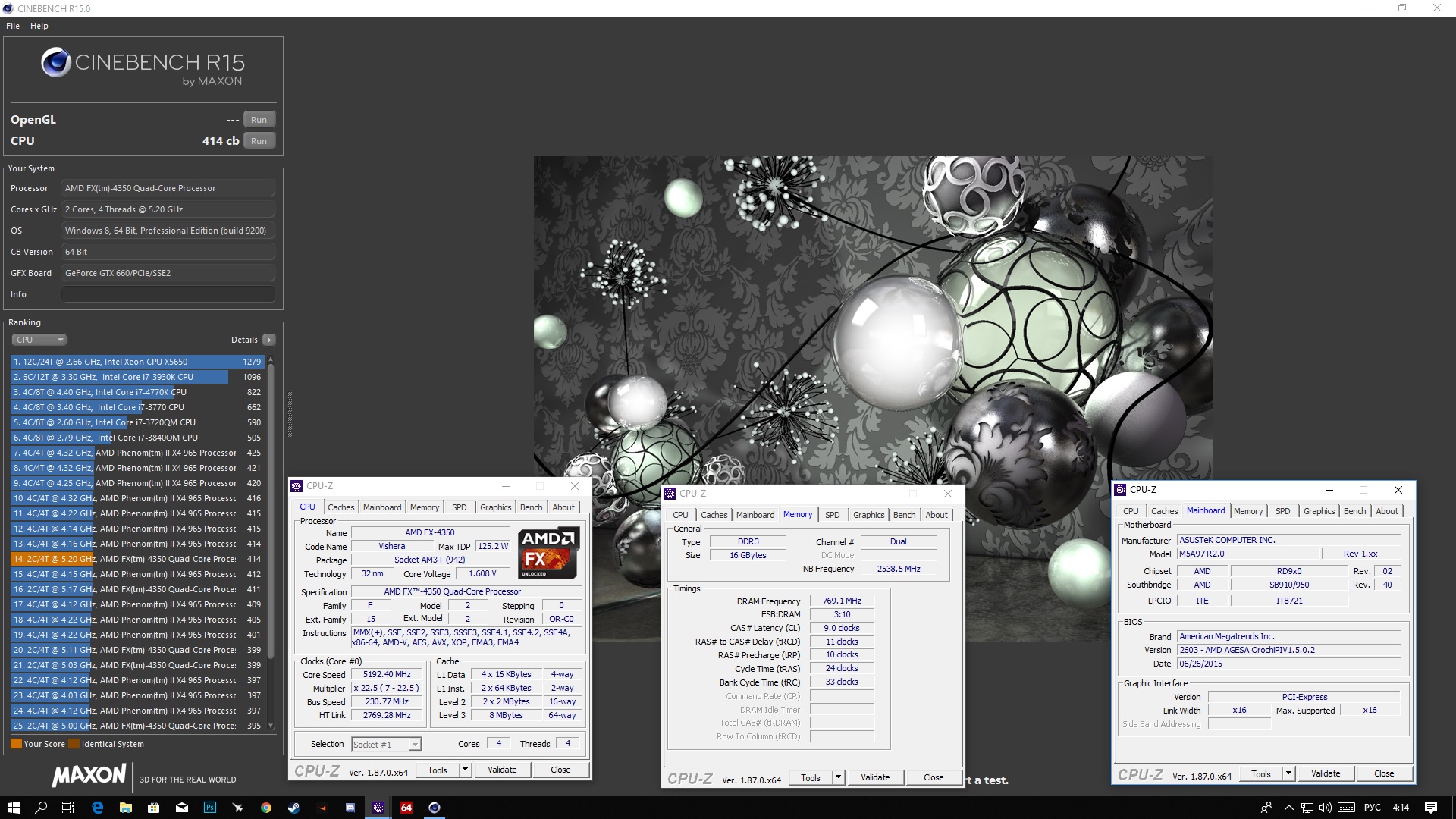Switch to Cinebench via its taskbar icon
Screen dimensions: 1456x819
(x=435, y=808)
